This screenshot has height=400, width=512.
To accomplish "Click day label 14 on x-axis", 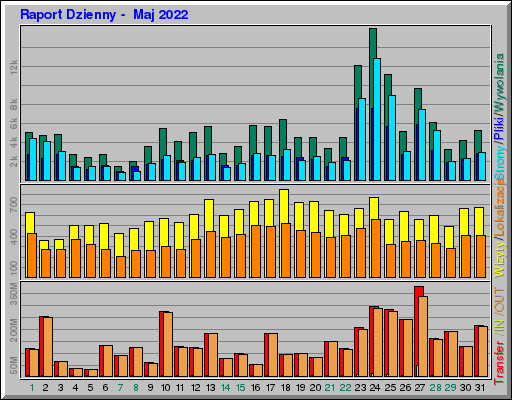I will coord(226,388).
